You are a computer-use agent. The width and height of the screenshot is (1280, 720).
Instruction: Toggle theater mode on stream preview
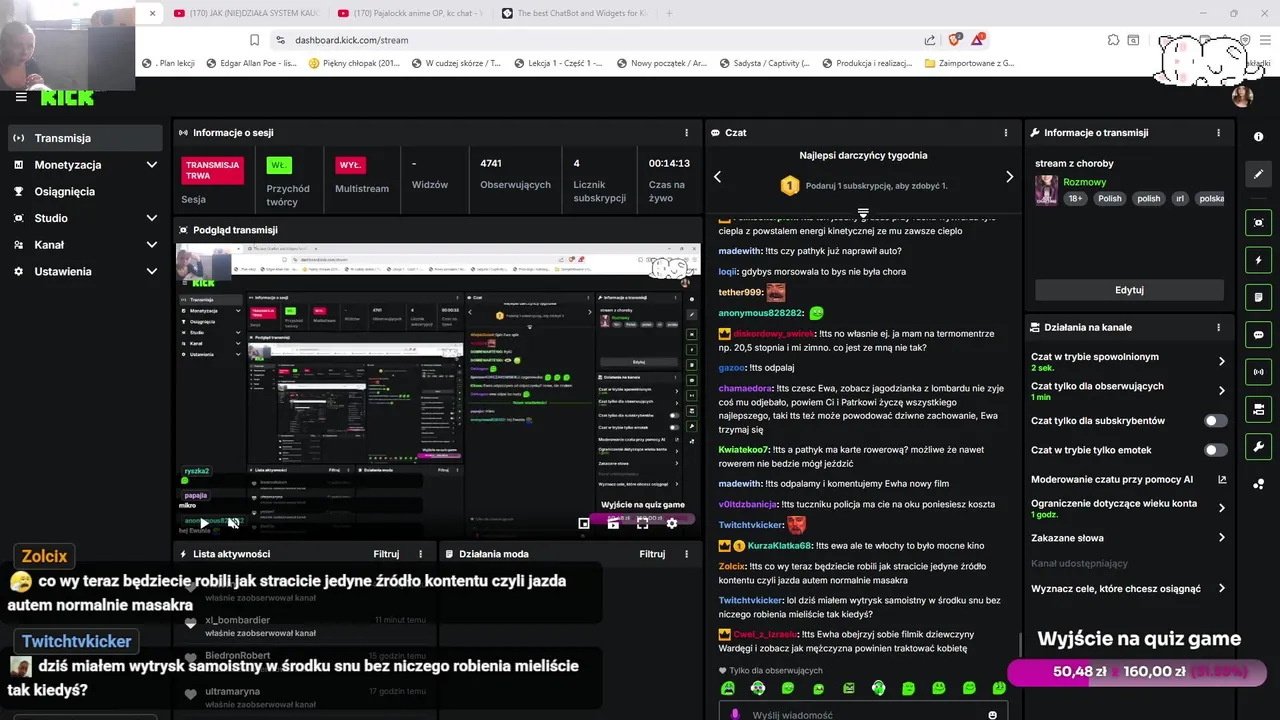[x=613, y=523]
